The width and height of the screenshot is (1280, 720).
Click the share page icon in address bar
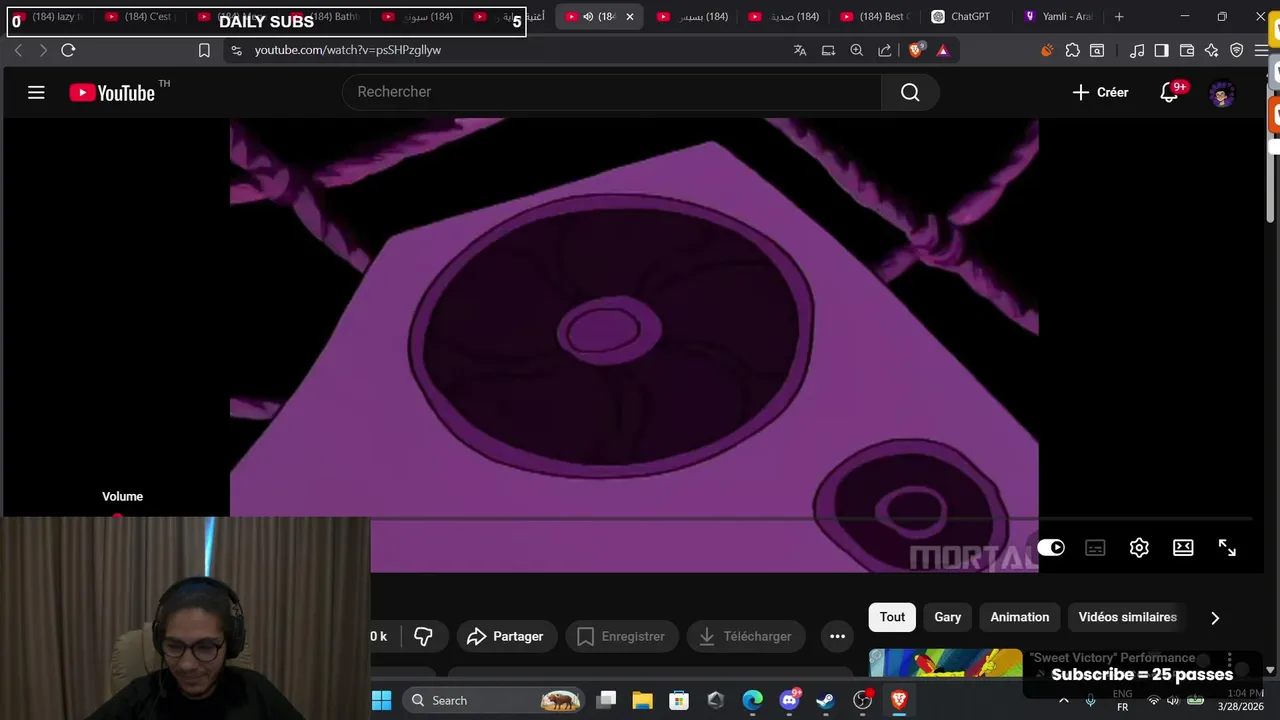click(x=884, y=50)
